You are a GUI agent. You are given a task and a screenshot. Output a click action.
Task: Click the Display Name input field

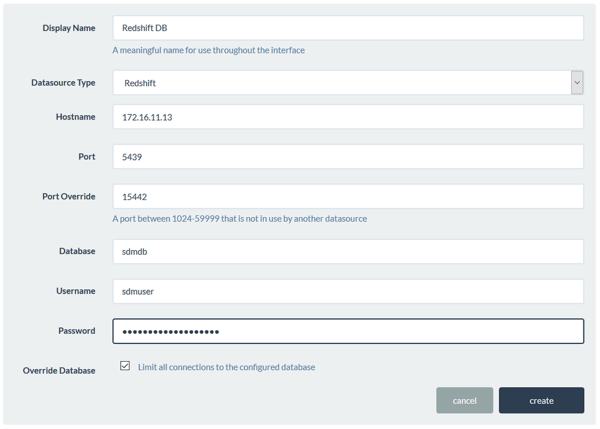click(x=348, y=28)
